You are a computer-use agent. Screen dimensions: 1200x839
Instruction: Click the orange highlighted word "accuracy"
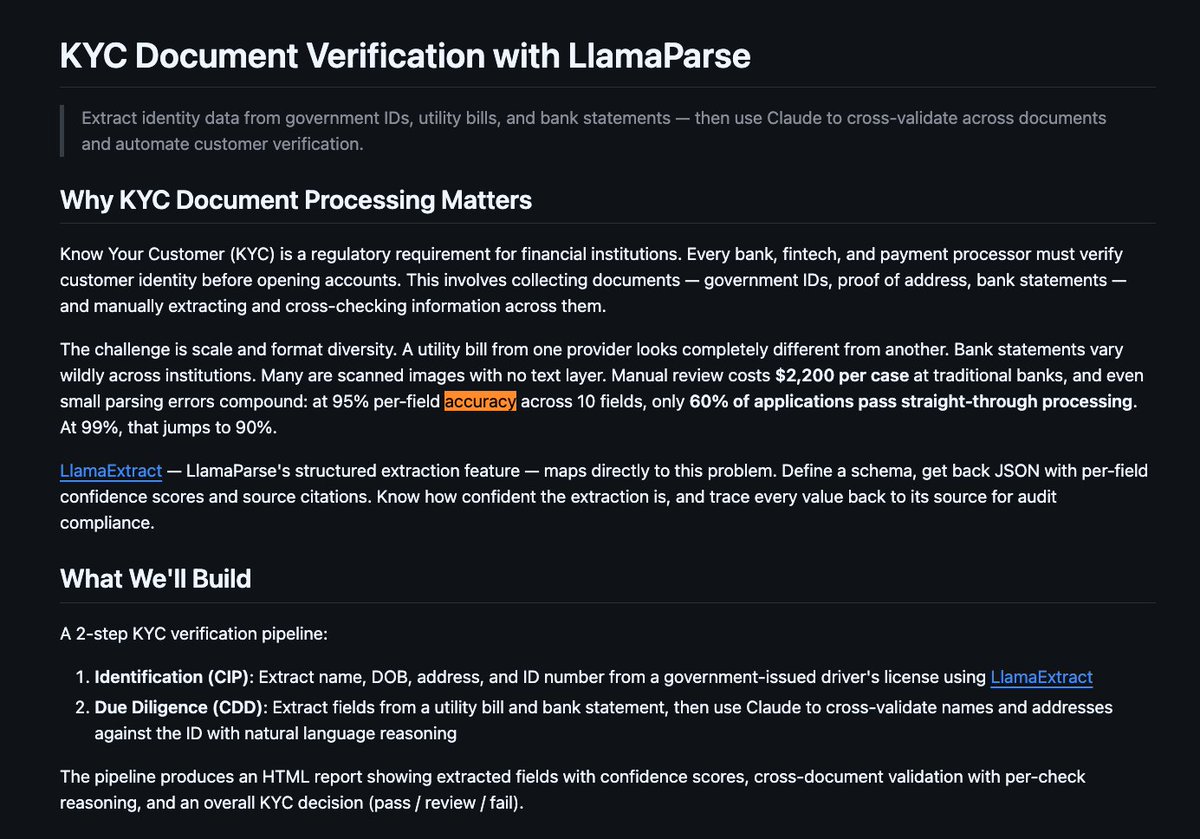pyautogui.click(x=480, y=402)
